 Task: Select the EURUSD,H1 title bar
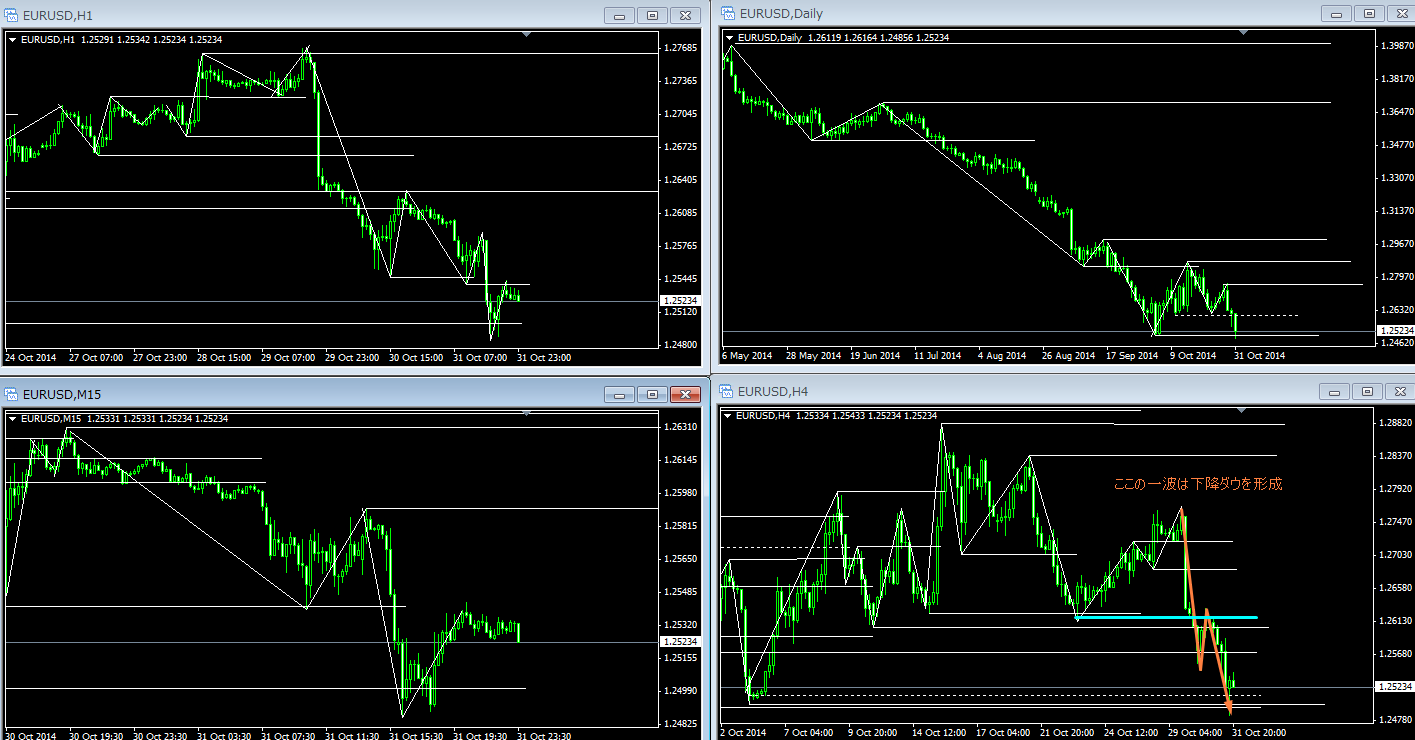point(300,16)
